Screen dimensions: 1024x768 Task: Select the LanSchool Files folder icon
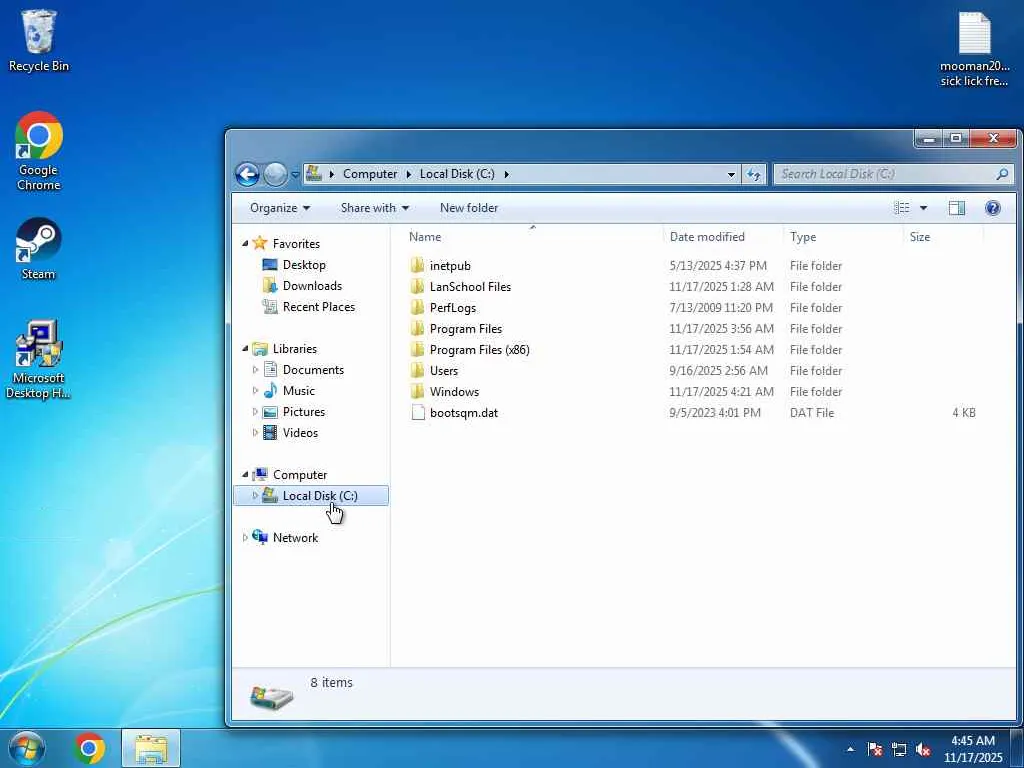418,287
